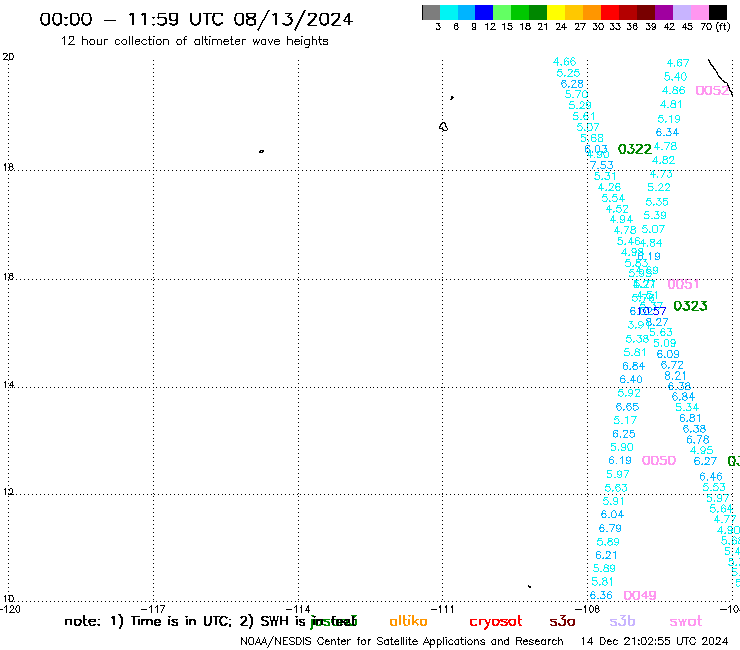The image size is (740, 650).
Task: Click wave height value 6.04
Action: pos(612,515)
